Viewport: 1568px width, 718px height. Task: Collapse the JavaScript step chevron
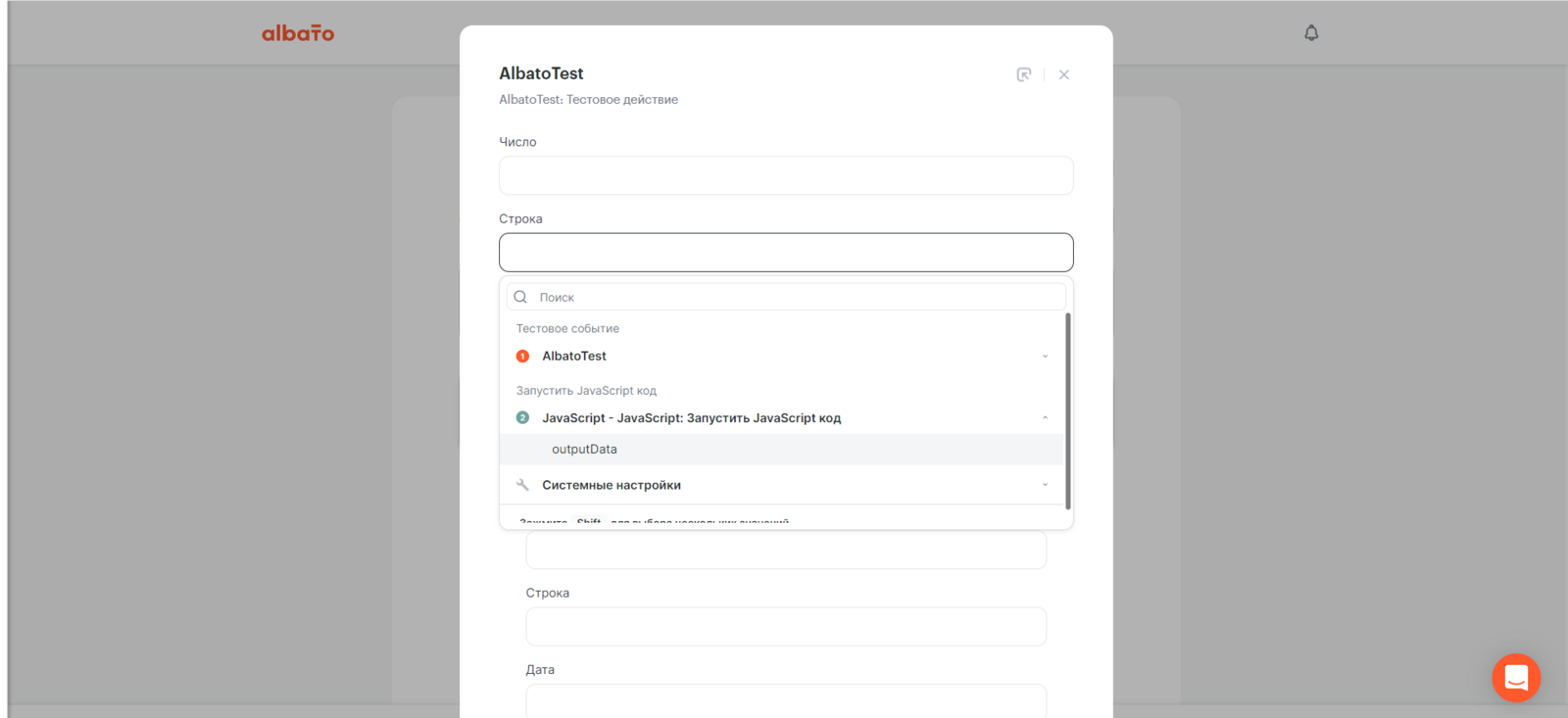[x=1045, y=418]
